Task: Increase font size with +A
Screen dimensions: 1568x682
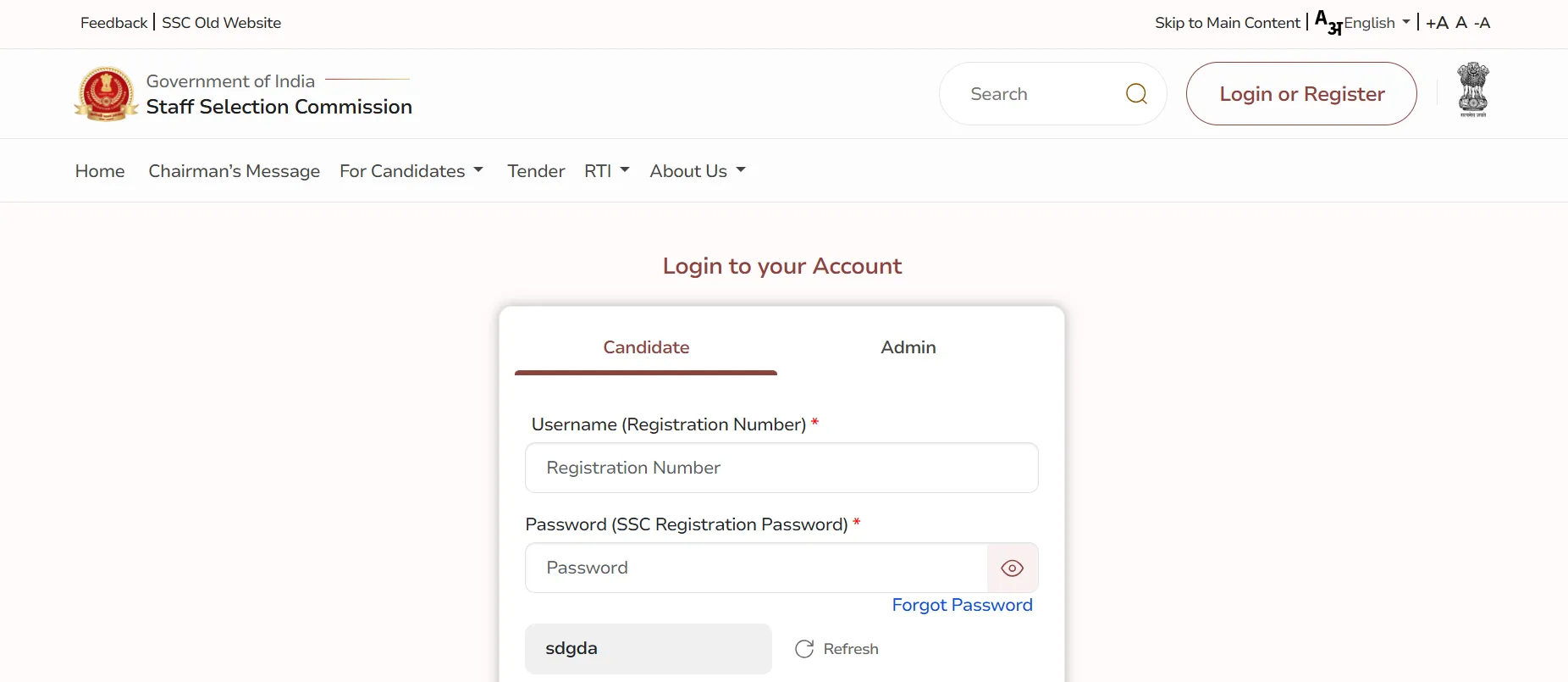Action: [x=1437, y=23]
